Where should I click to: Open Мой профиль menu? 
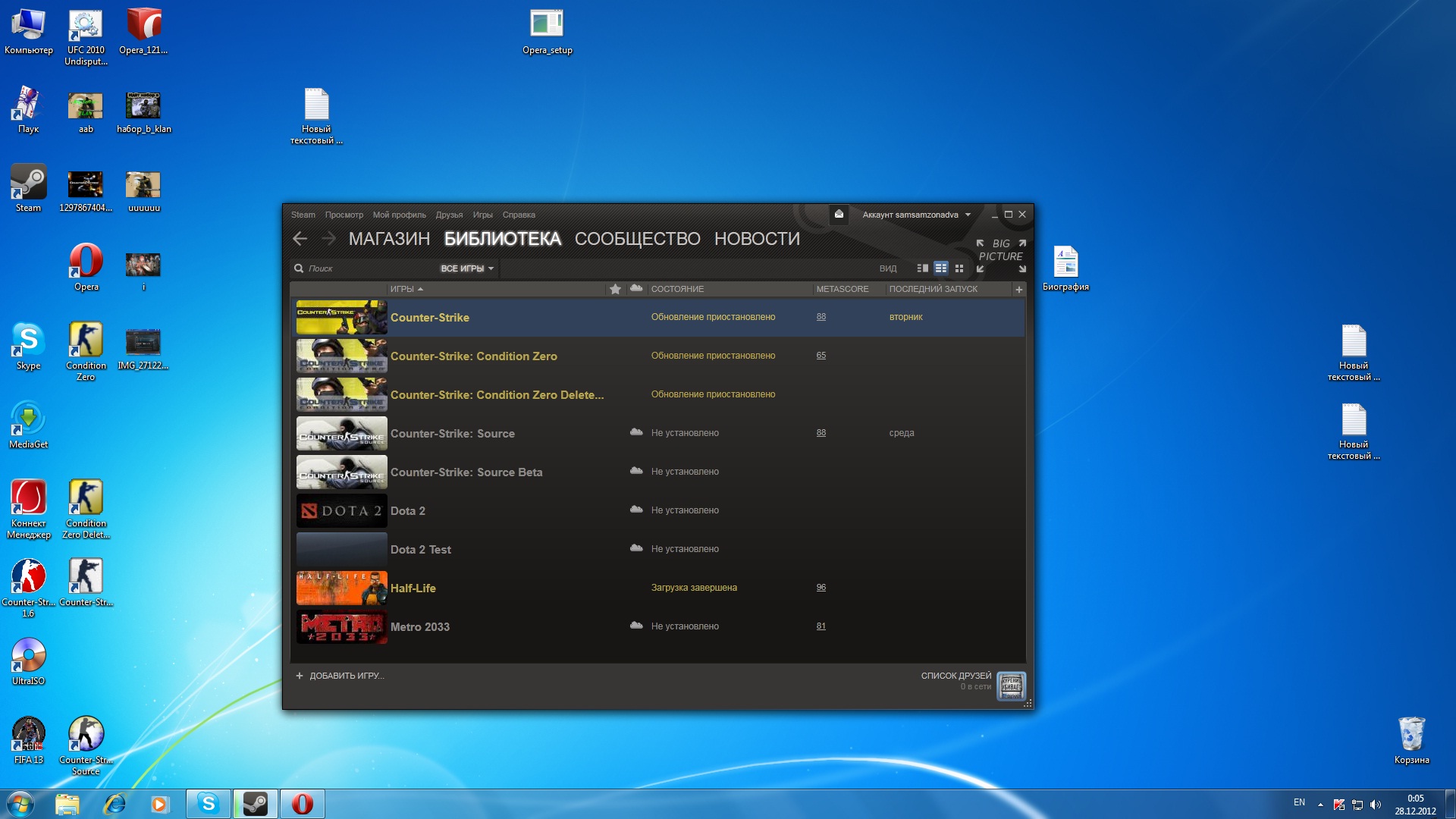400,215
